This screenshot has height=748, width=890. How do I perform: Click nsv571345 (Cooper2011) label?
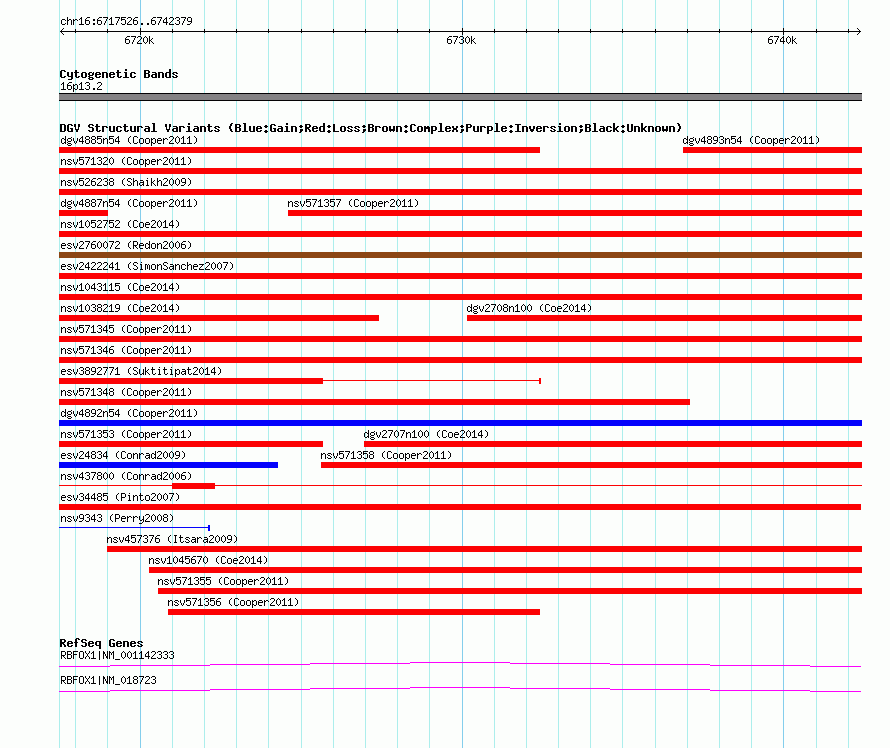pyautogui.click(x=126, y=329)
